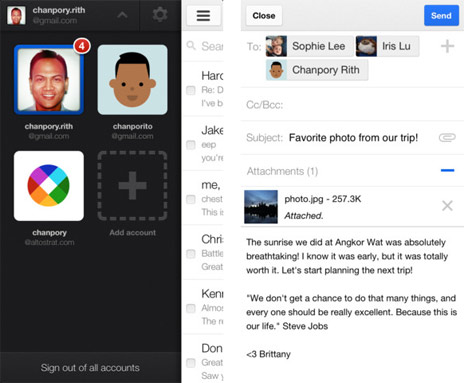
Task: Select Sophie Lee recipient chip
Action: click(309, 46)
